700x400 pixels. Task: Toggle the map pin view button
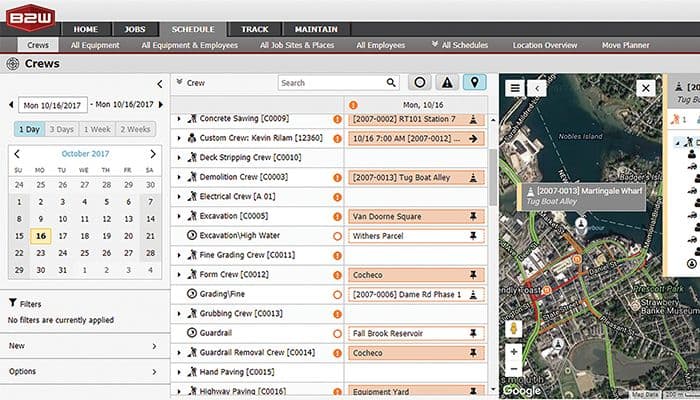coord(474,83)
